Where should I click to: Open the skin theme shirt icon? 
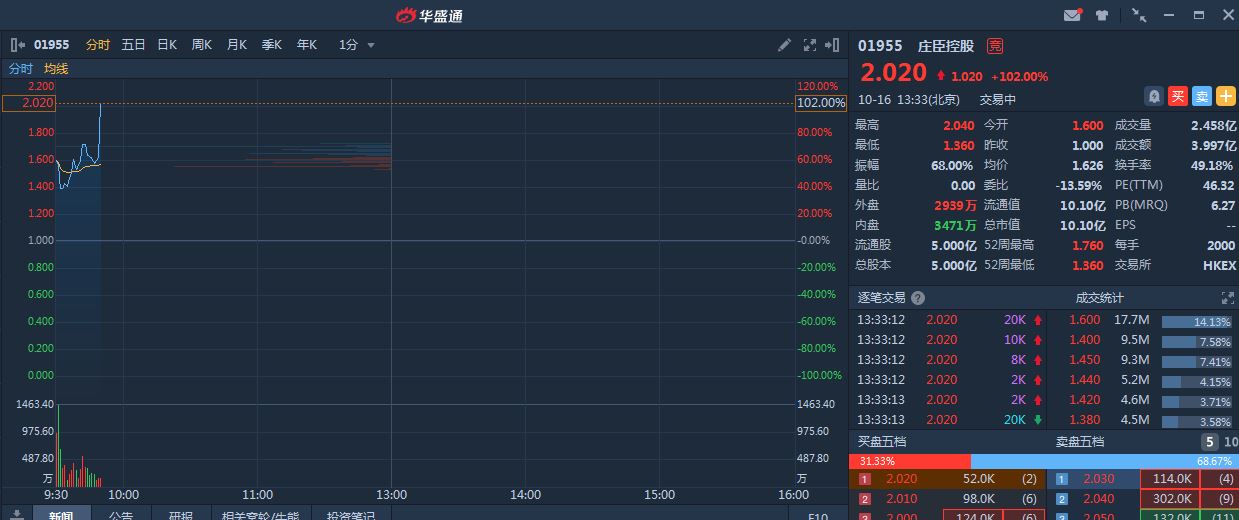(1102, 15)
